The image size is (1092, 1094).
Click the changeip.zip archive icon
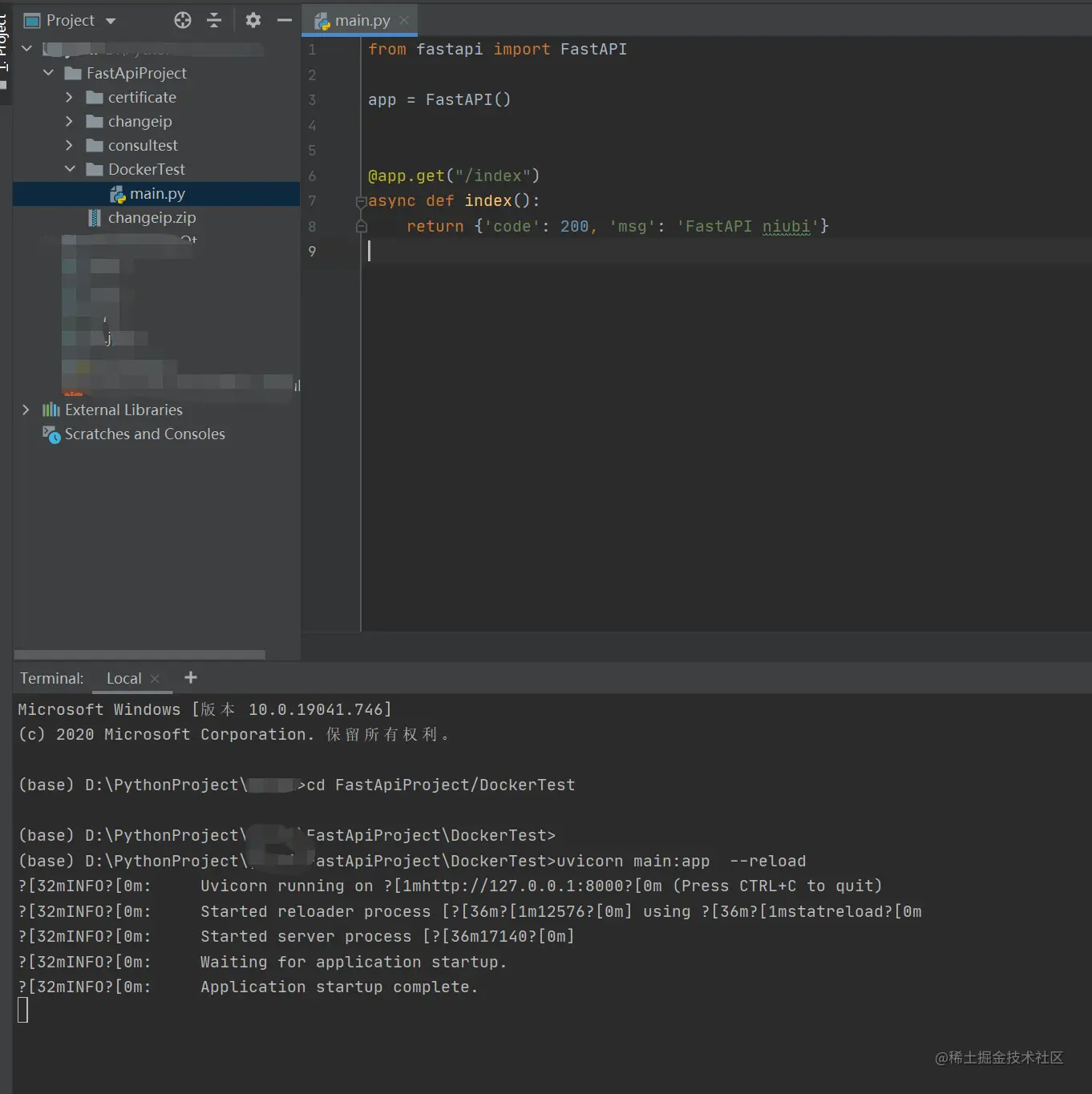coord(95,218)
